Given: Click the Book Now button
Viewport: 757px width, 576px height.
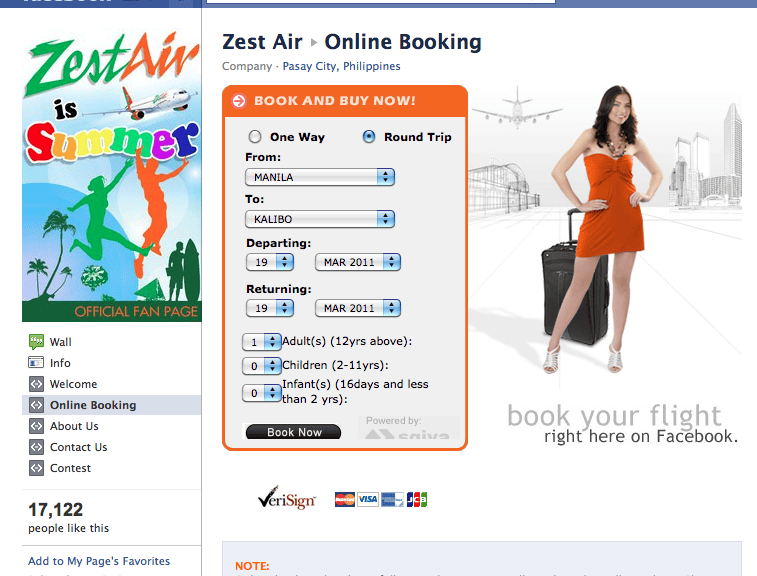Looking at the screenshot, I should [293, 432].
